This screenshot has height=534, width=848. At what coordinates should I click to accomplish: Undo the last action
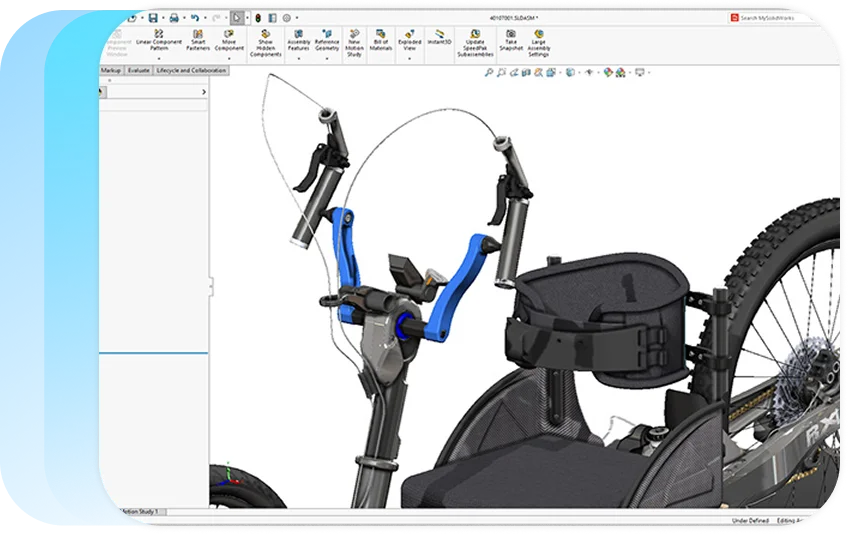point(195,18)
